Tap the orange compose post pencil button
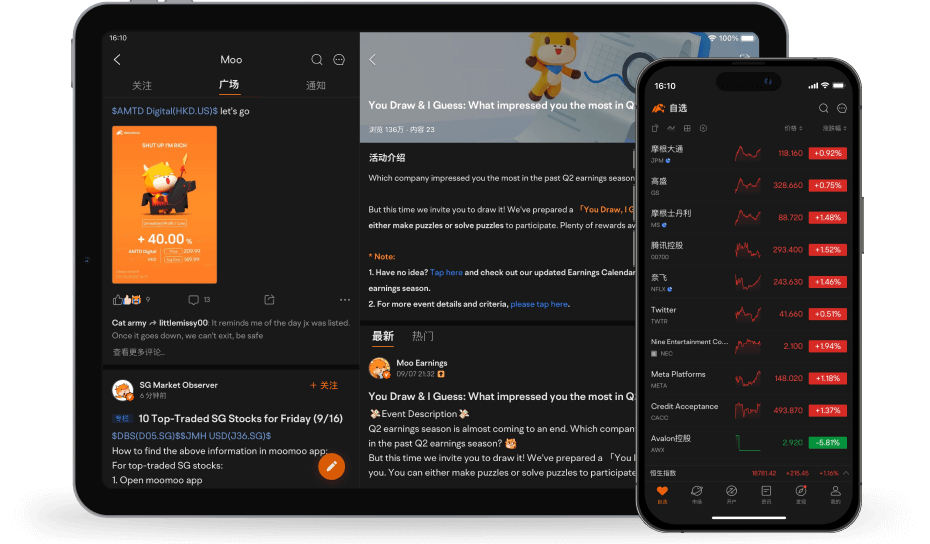Screen dimensions: 930x544 coord(332,466)
